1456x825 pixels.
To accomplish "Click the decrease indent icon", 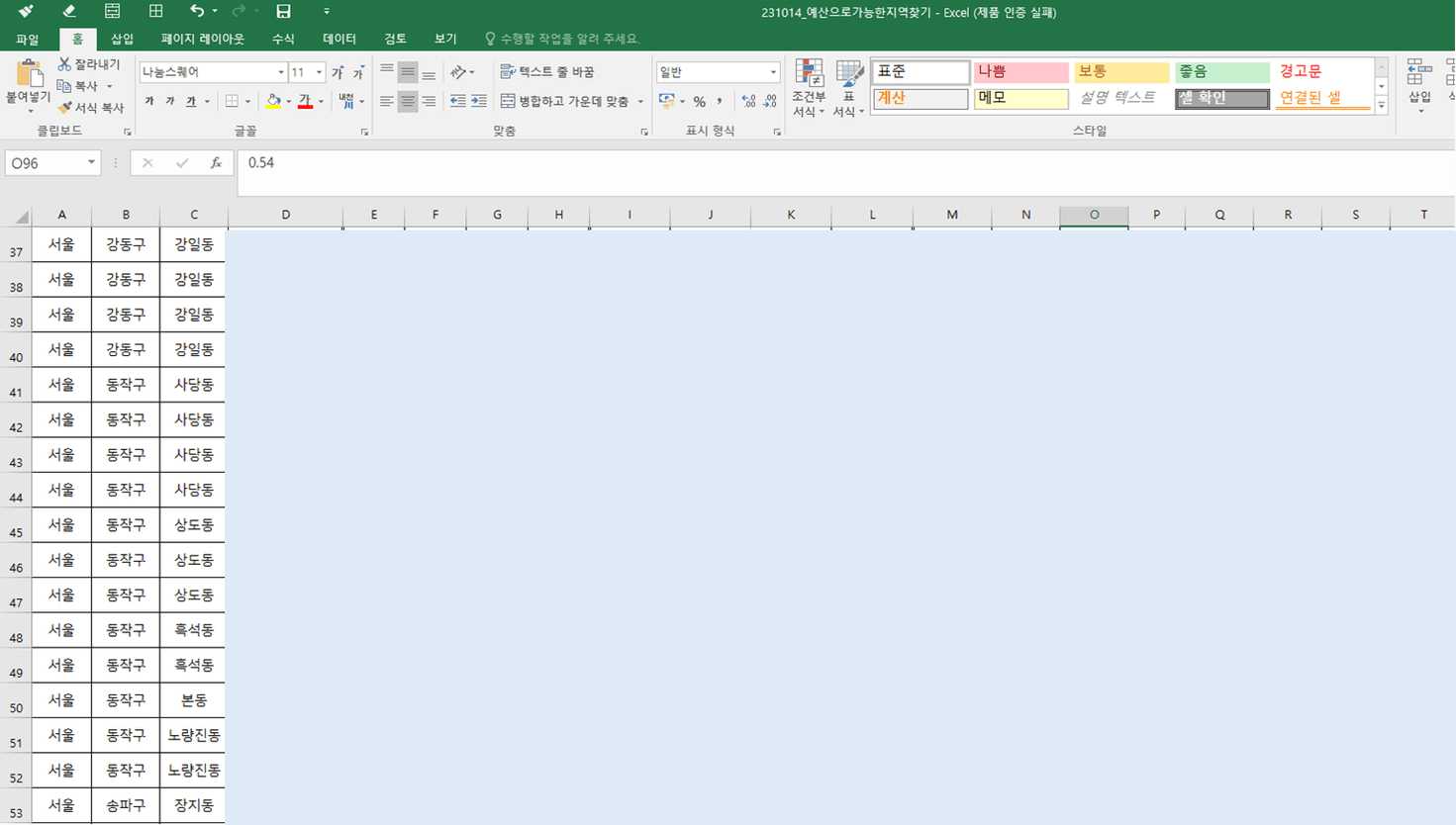I will click(457, 101).
